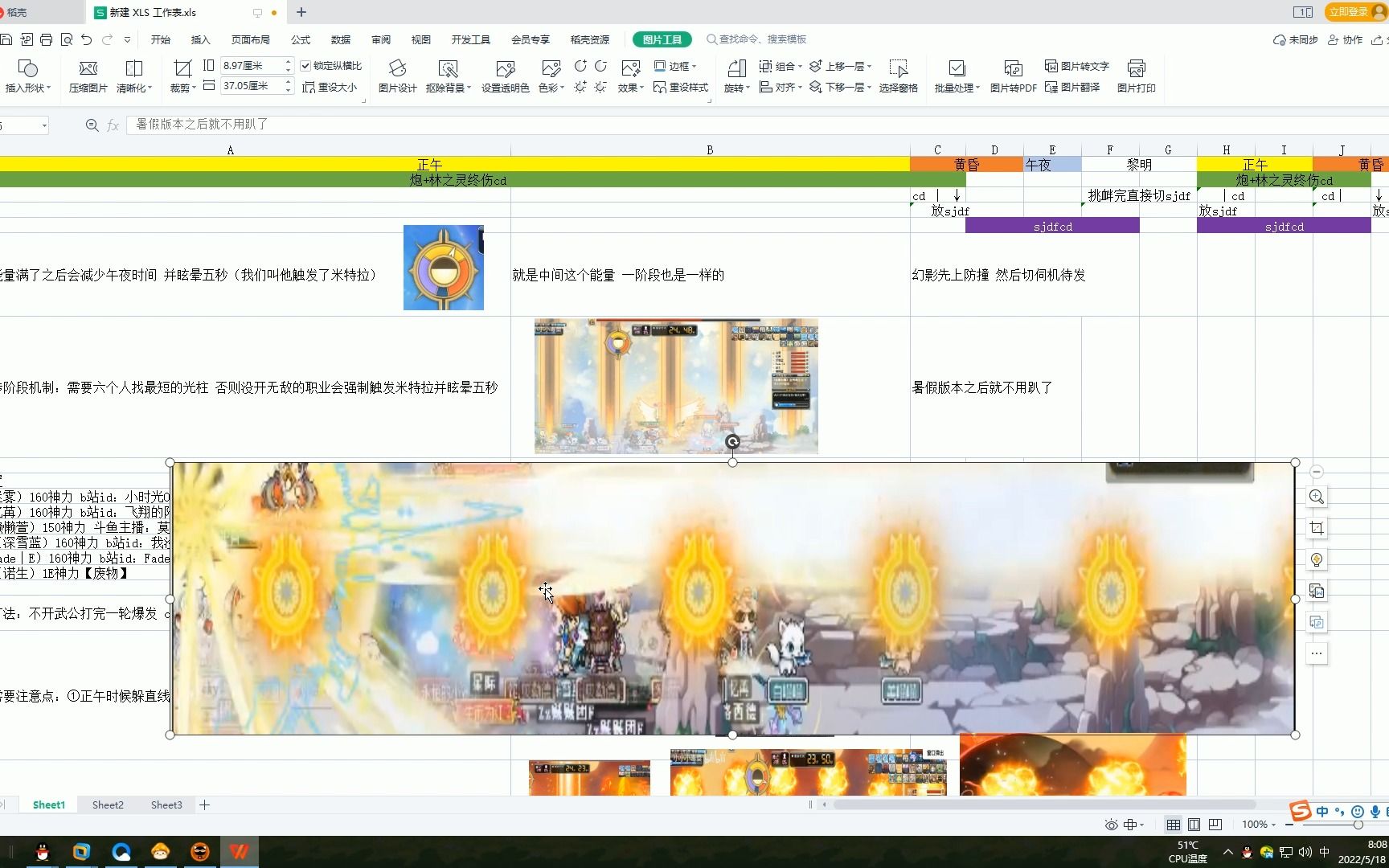Click the Rotate (旋转) icon
This screenshot has width=1389, height=868.
coord(736,69)
